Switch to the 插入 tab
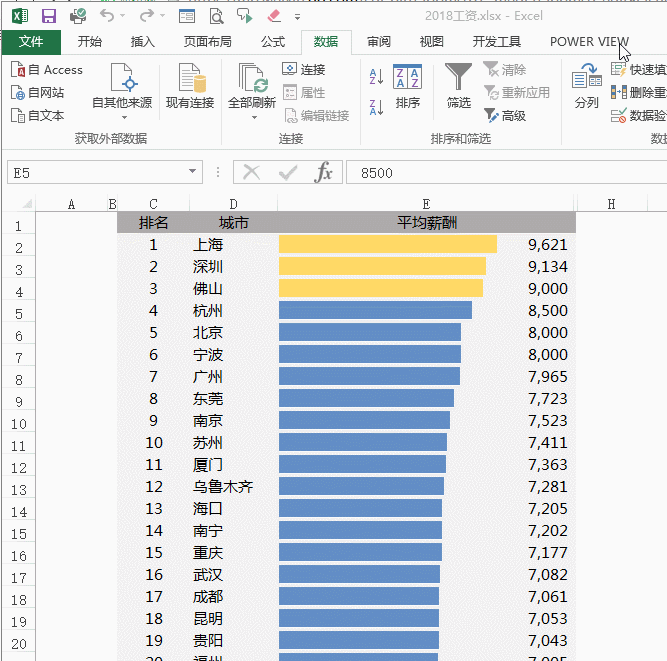This screenshot has height=661, width=667. coord(143,42)
